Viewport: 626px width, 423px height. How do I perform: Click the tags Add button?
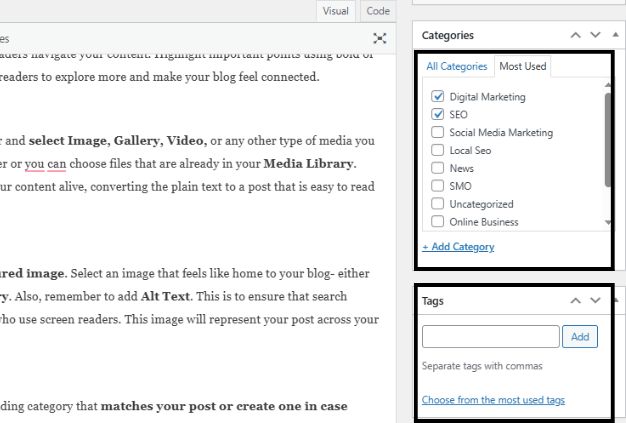580,337
